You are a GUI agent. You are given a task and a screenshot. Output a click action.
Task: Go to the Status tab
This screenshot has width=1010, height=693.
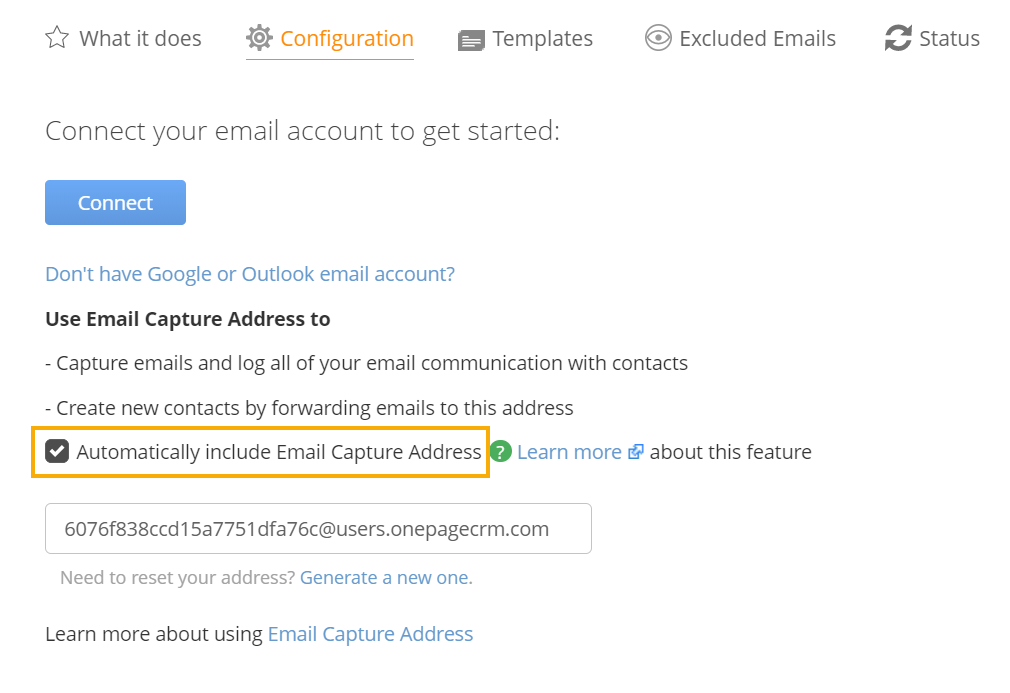[949, 39]
